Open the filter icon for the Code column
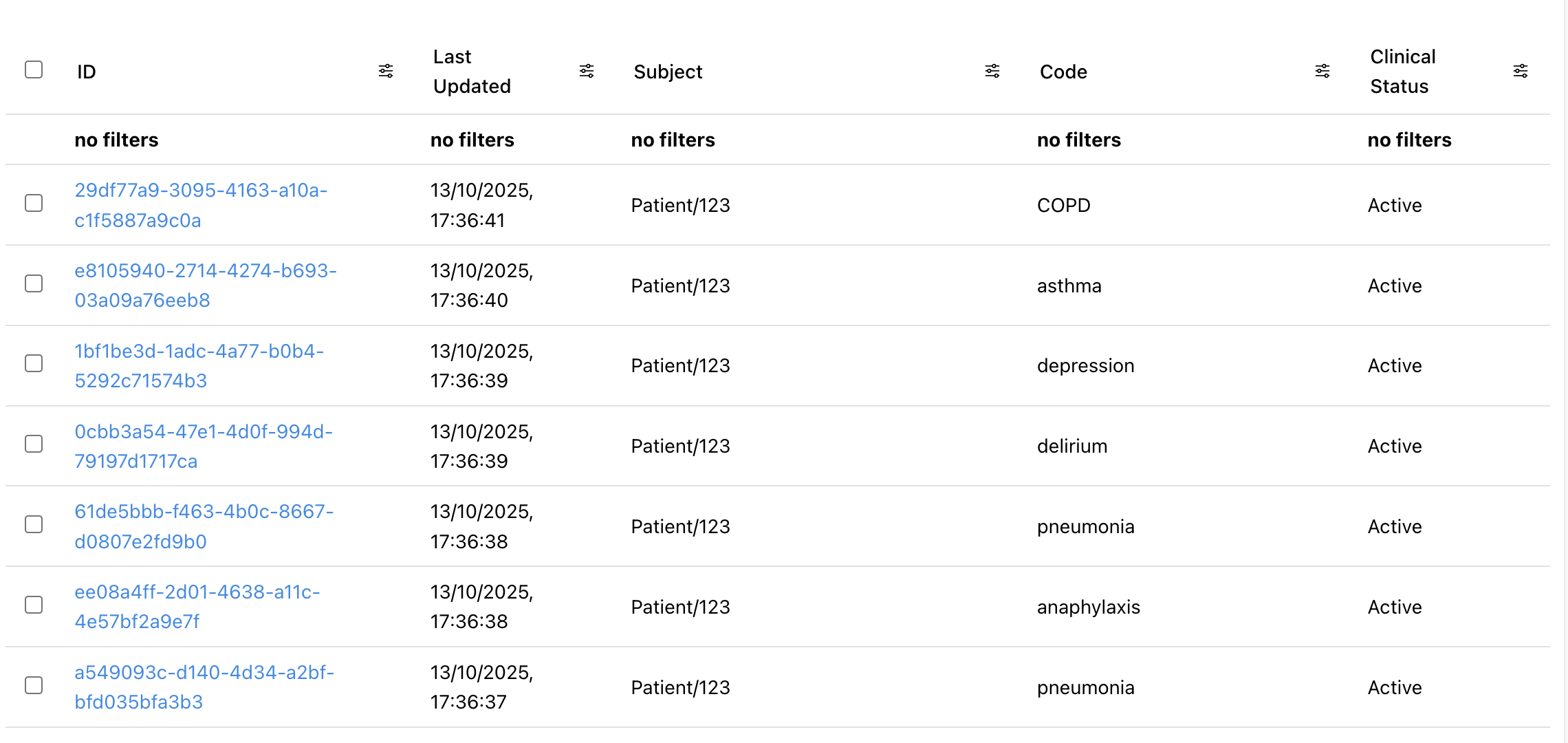Image resolution: width=1568 pixels, height=743 pixels. [1322, 71]
